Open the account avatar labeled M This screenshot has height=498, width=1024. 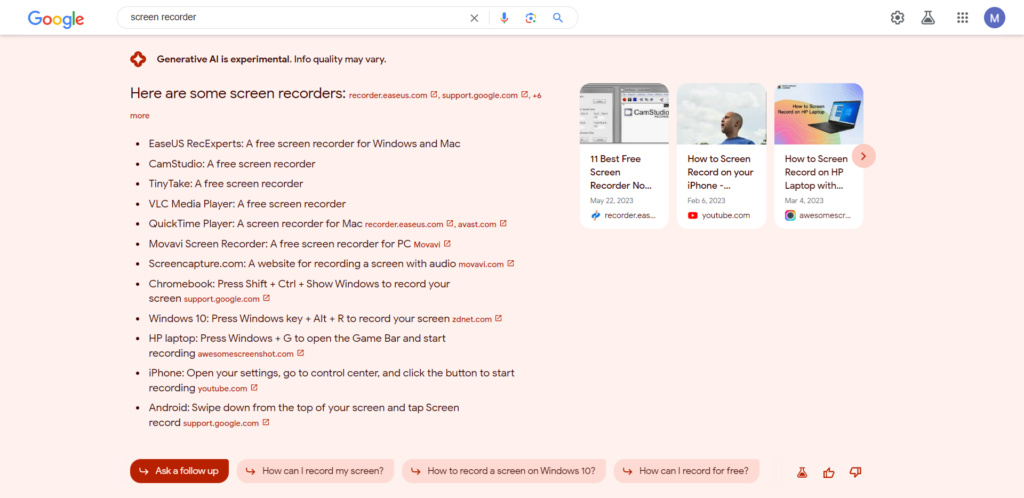click(x=994, y=18)
